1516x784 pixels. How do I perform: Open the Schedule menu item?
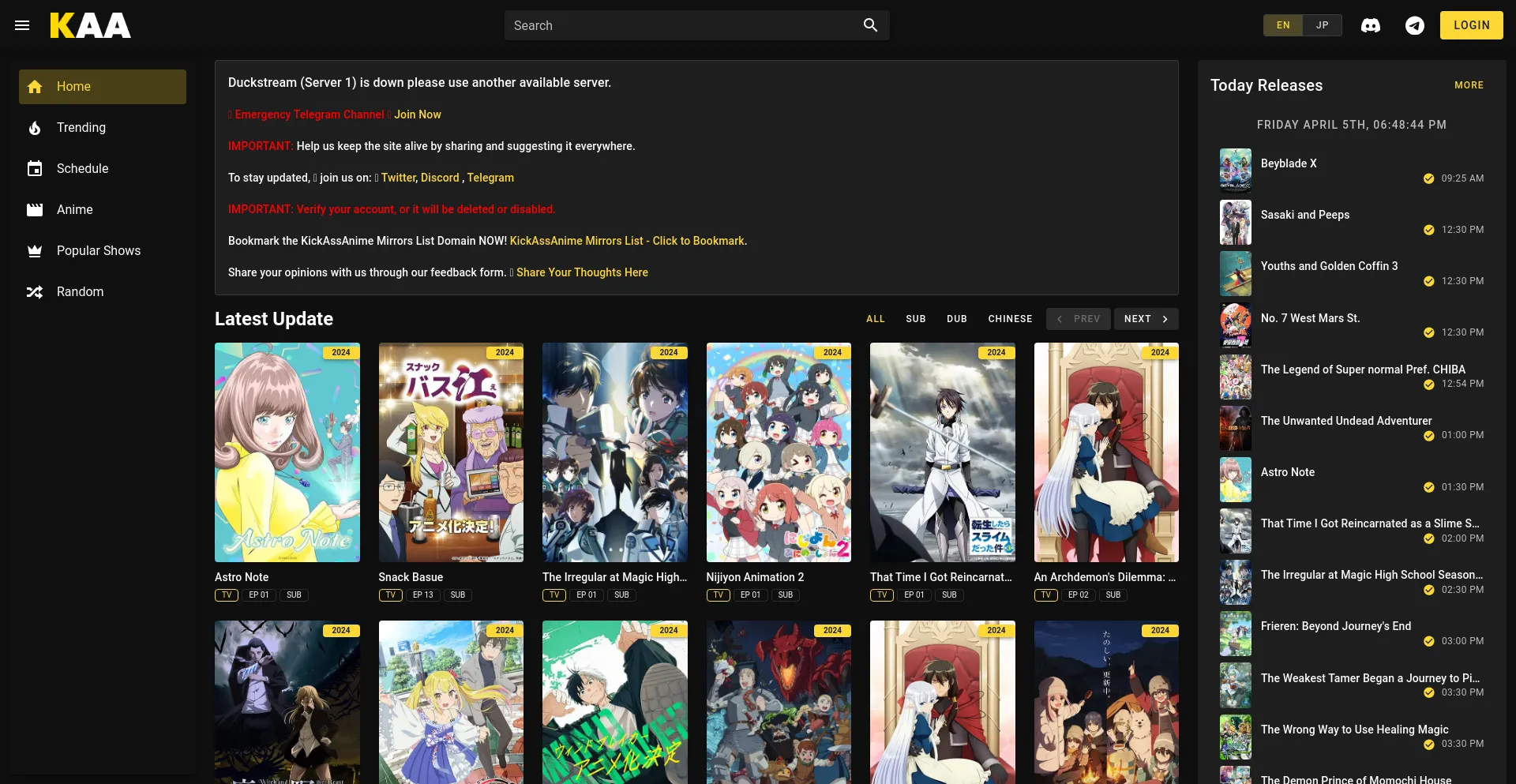[x=103, y=169]
